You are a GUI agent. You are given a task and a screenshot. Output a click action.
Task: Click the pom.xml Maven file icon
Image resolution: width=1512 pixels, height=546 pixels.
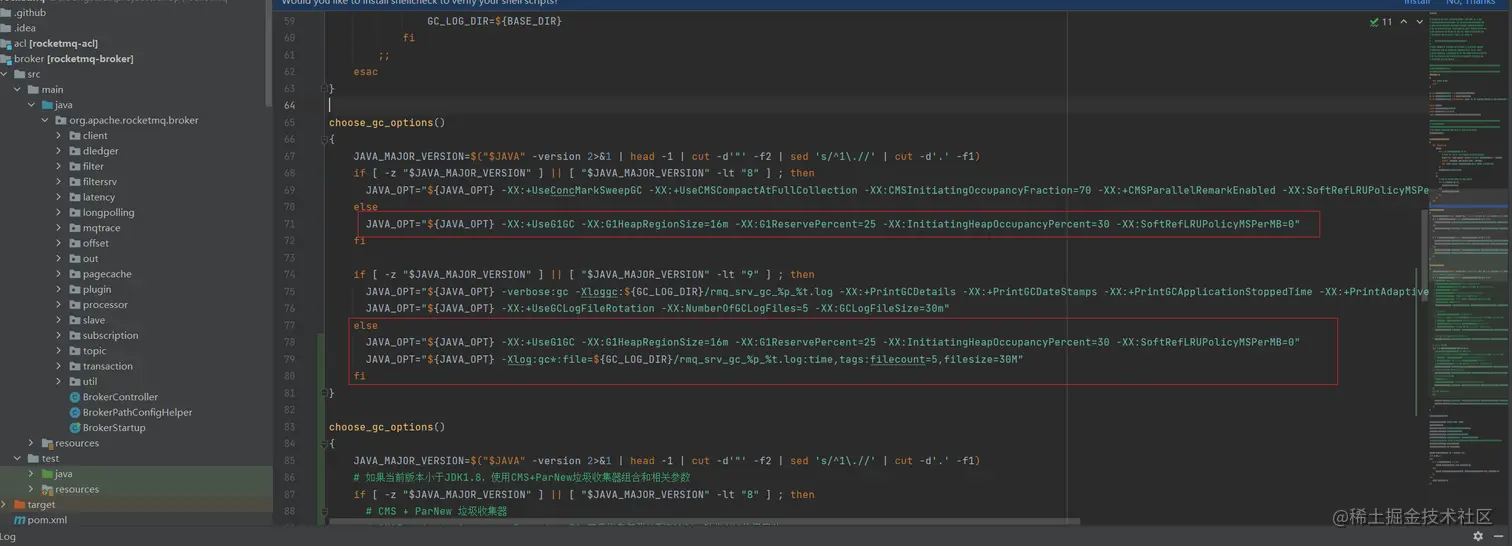pyautogui.click(x=19, y=520)
